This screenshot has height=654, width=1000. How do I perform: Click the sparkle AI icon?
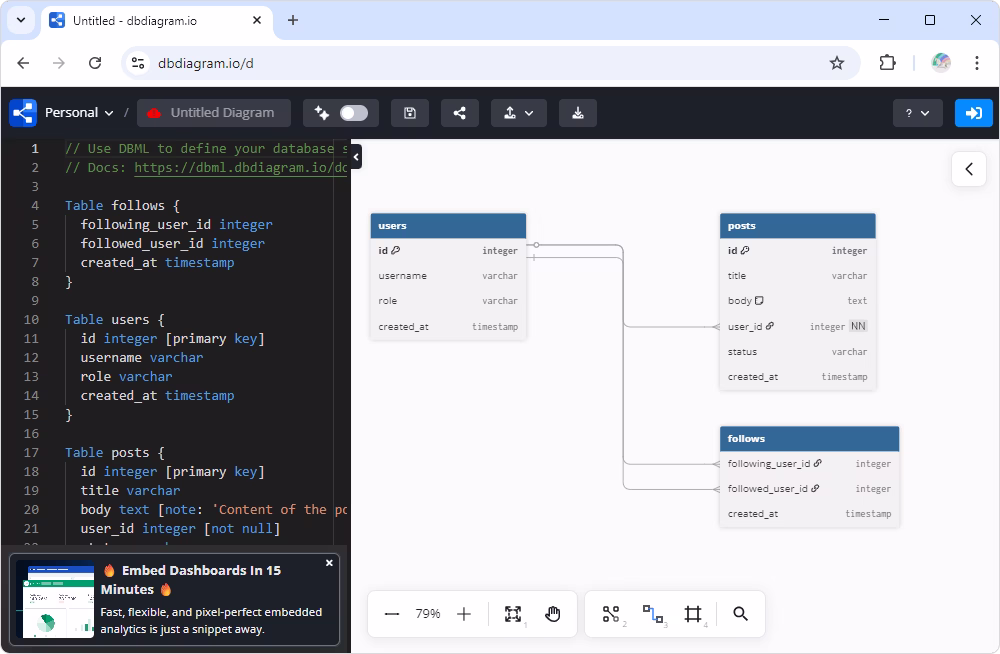coord(321,113)
